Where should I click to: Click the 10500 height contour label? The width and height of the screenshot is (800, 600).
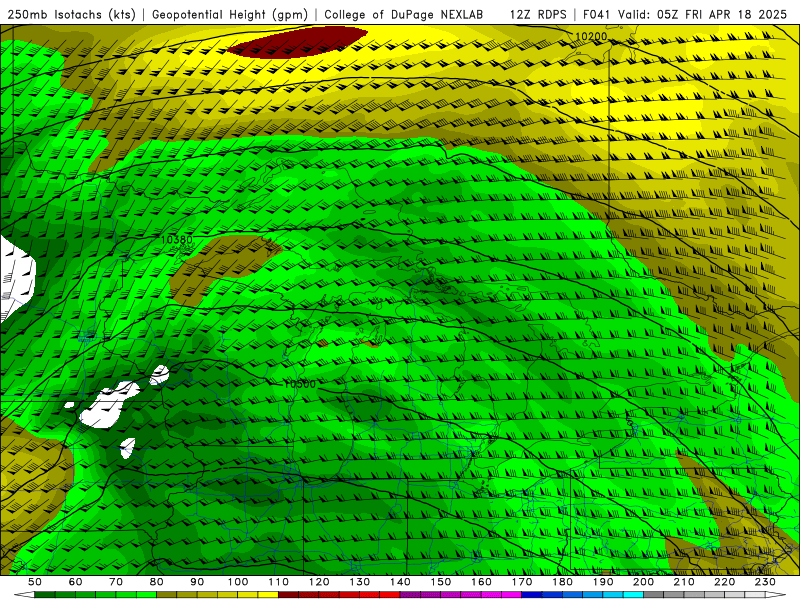pos(299,384)
